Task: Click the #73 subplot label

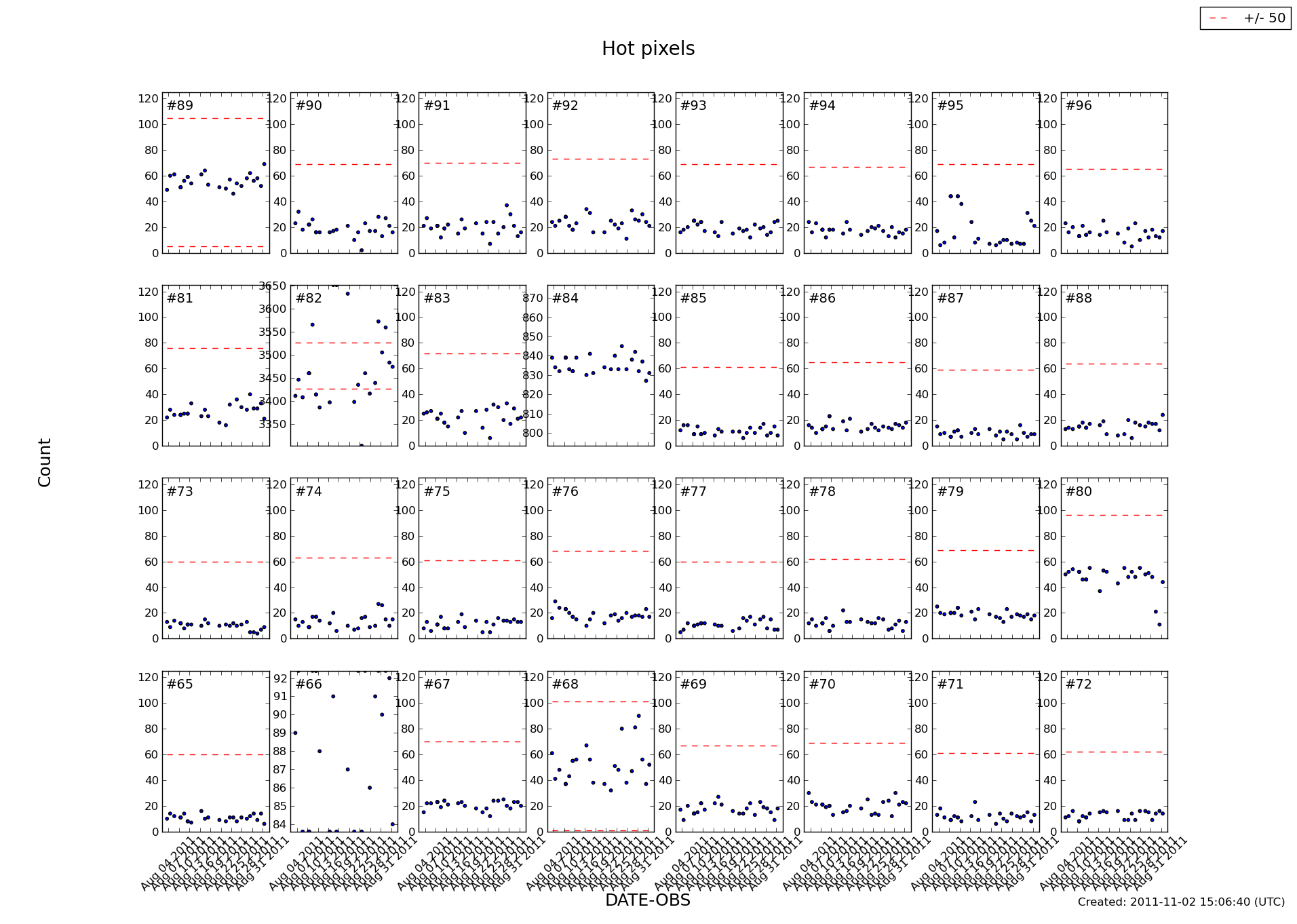Action: tap(180, 492)
